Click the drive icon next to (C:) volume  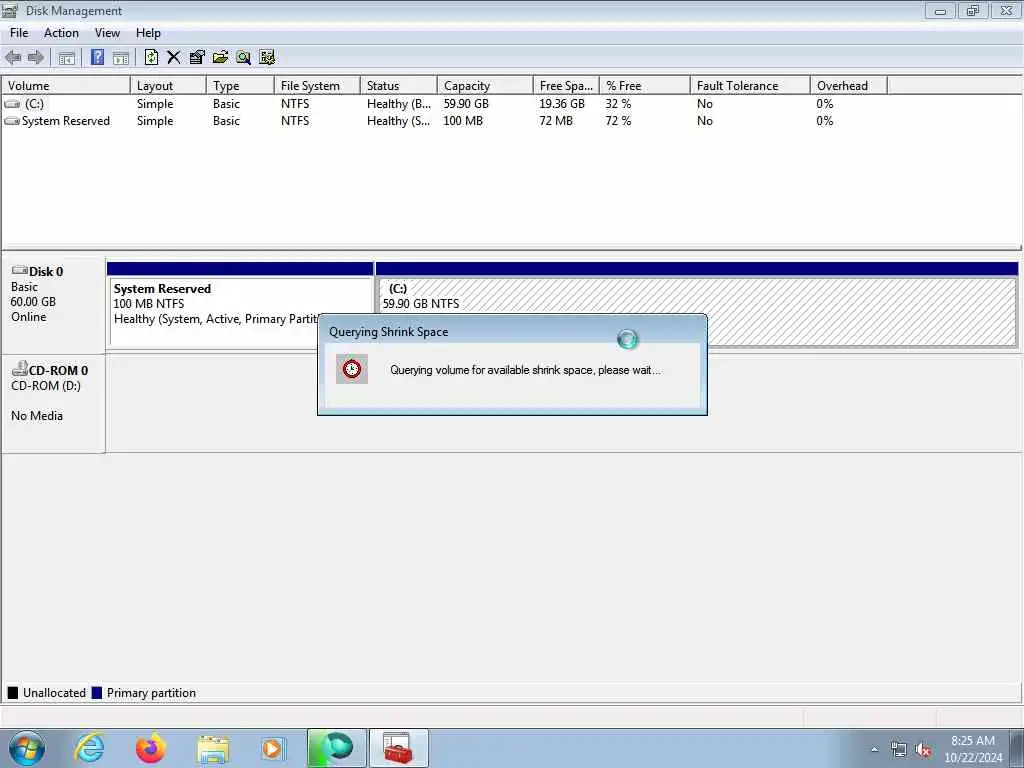pos(12,104)
